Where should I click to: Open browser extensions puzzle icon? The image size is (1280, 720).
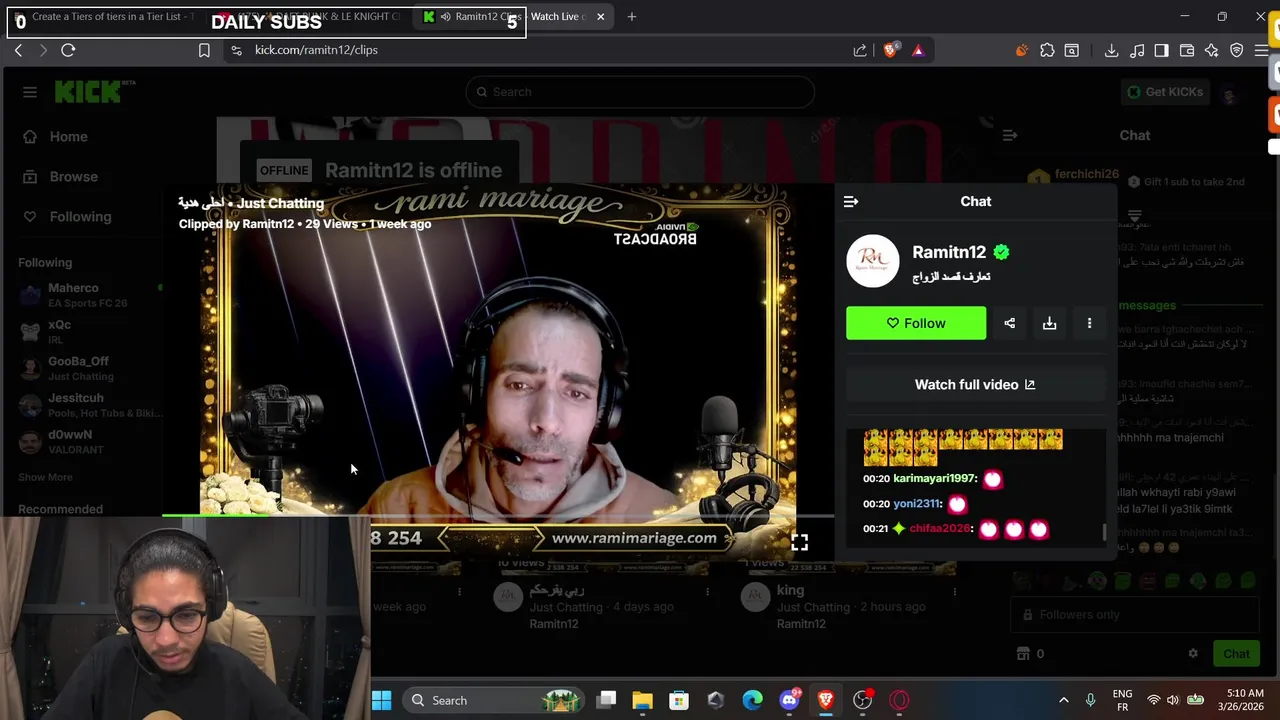(1047, 50)
